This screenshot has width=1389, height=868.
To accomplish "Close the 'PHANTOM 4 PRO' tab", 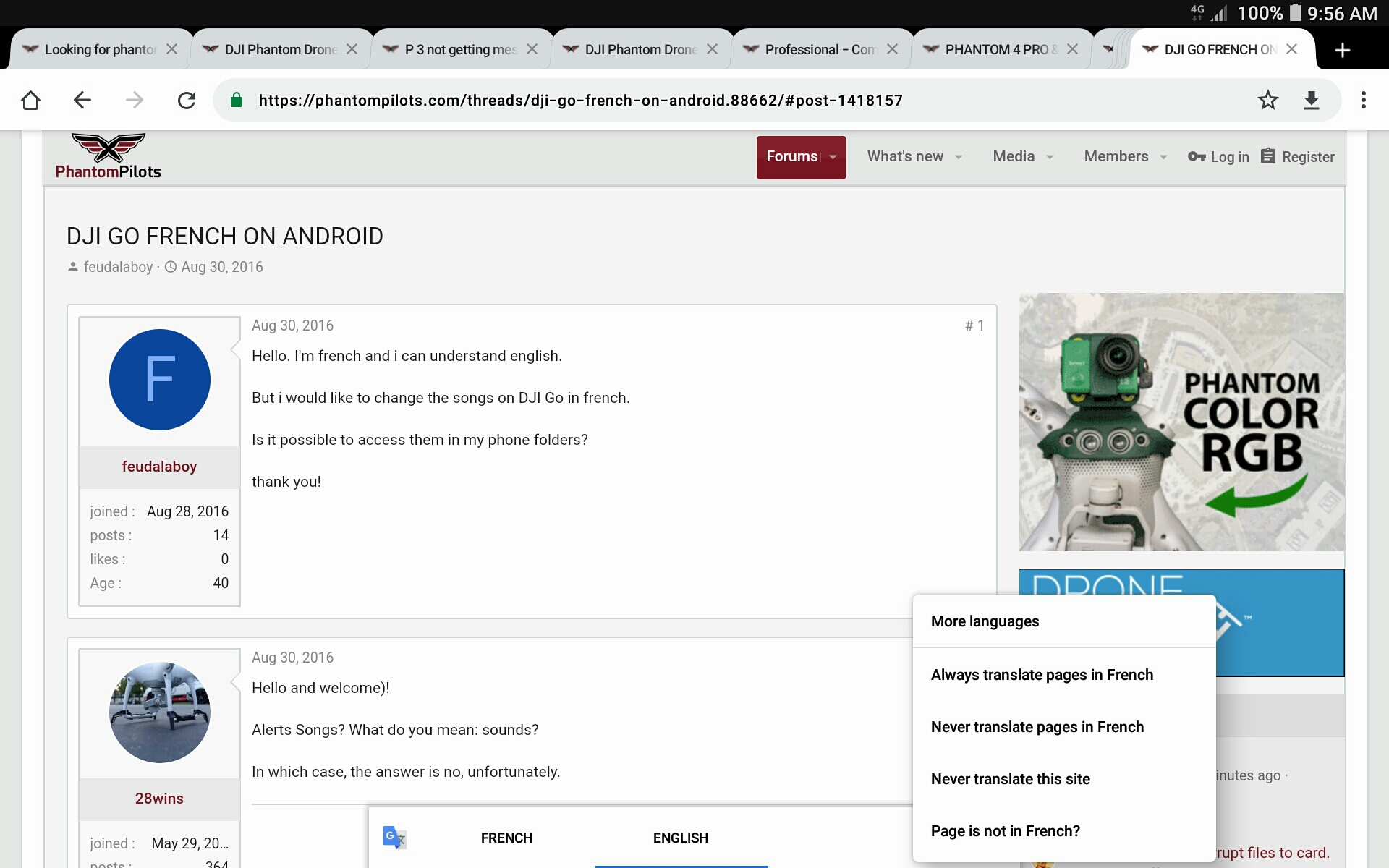I will coord(1072,49).
